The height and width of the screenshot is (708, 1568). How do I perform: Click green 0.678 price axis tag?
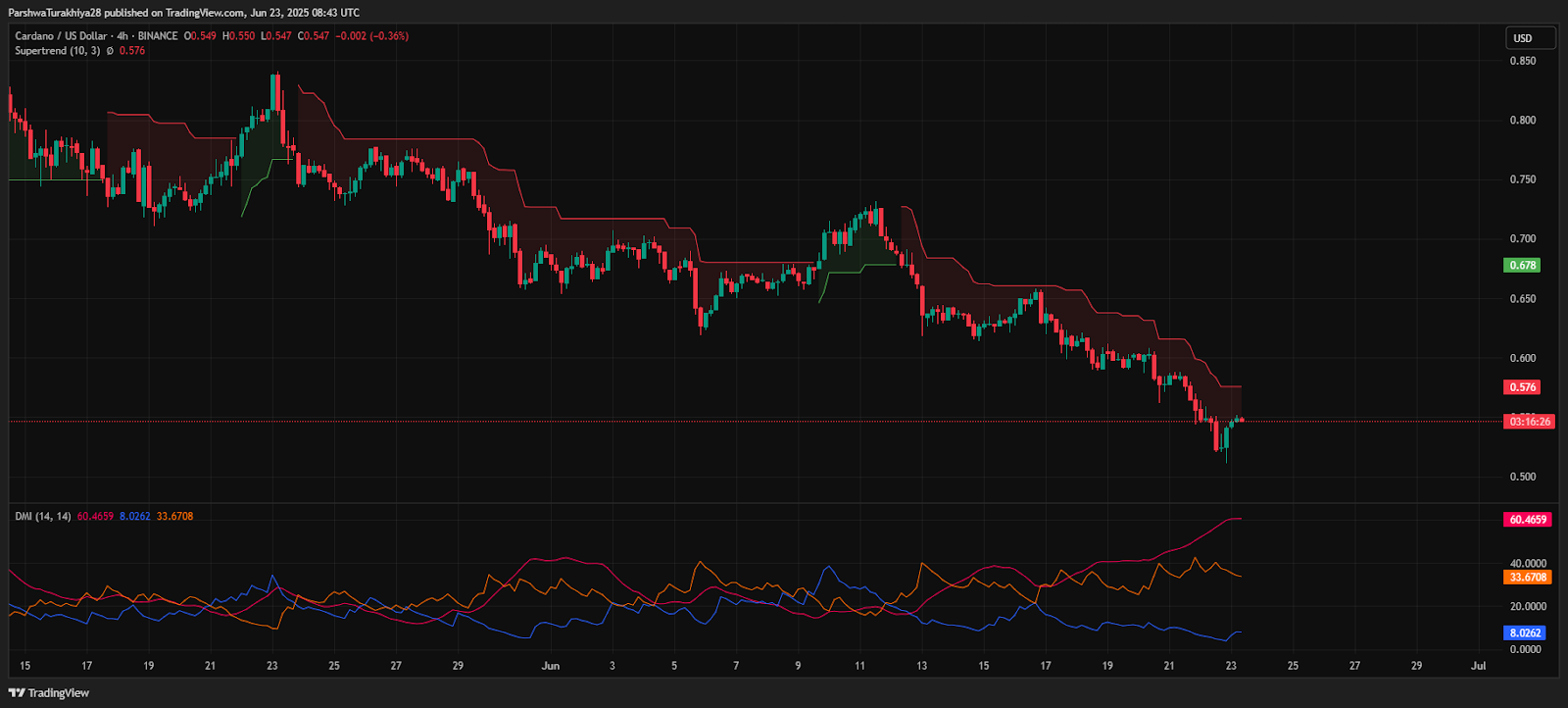point(1522,266)
